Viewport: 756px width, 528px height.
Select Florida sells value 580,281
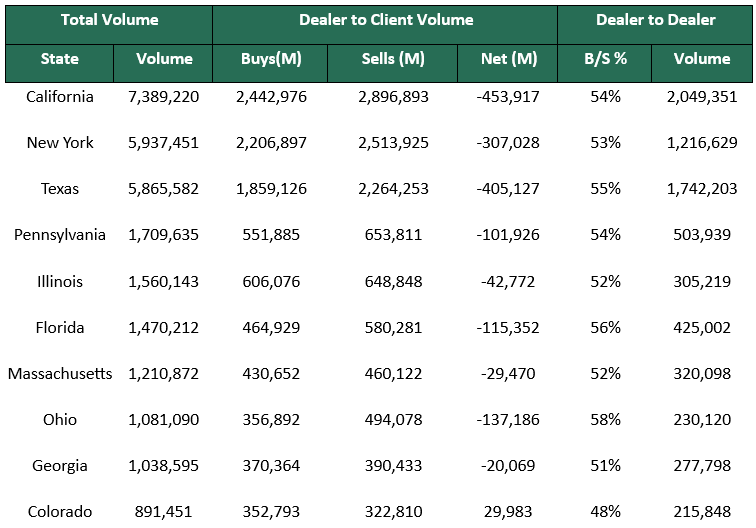393,328
